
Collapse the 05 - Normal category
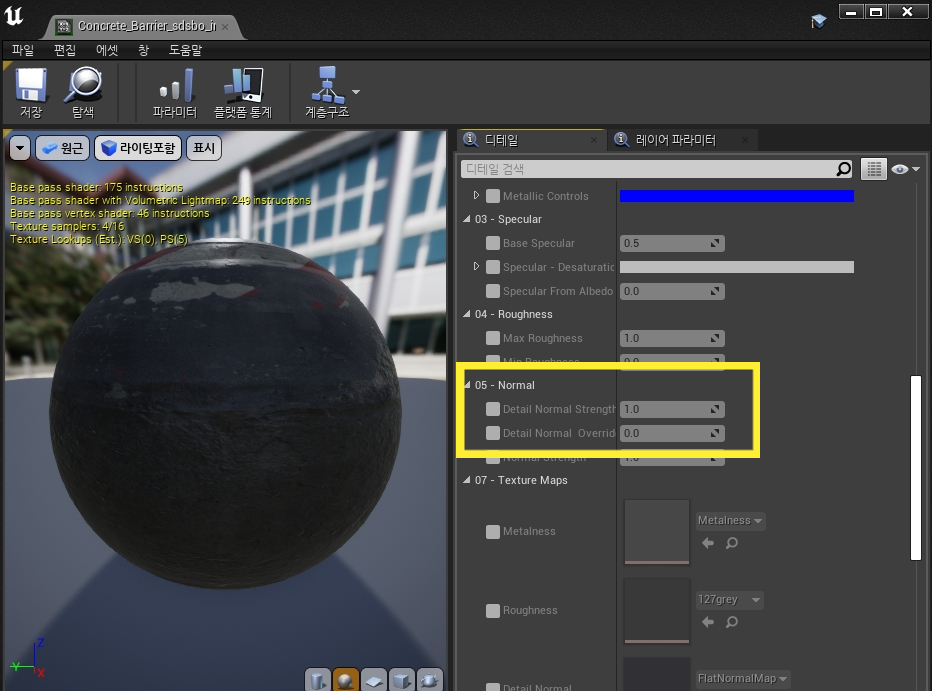tap(467, 385)
